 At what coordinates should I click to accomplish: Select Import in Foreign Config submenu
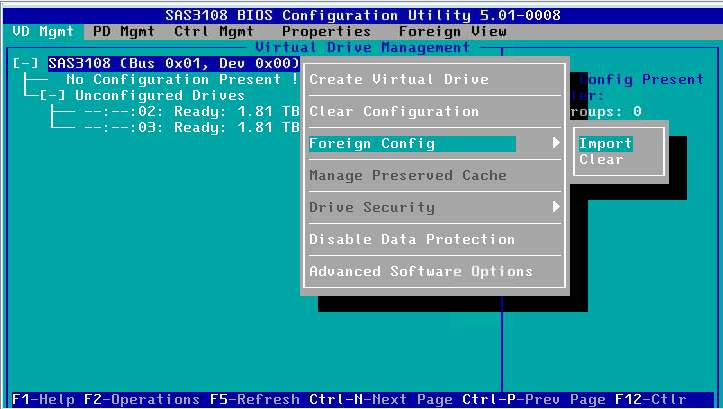(x=605, y=143)
